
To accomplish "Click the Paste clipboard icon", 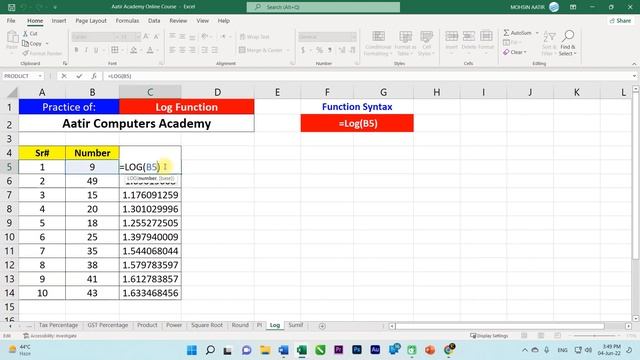I will [12, 38].
